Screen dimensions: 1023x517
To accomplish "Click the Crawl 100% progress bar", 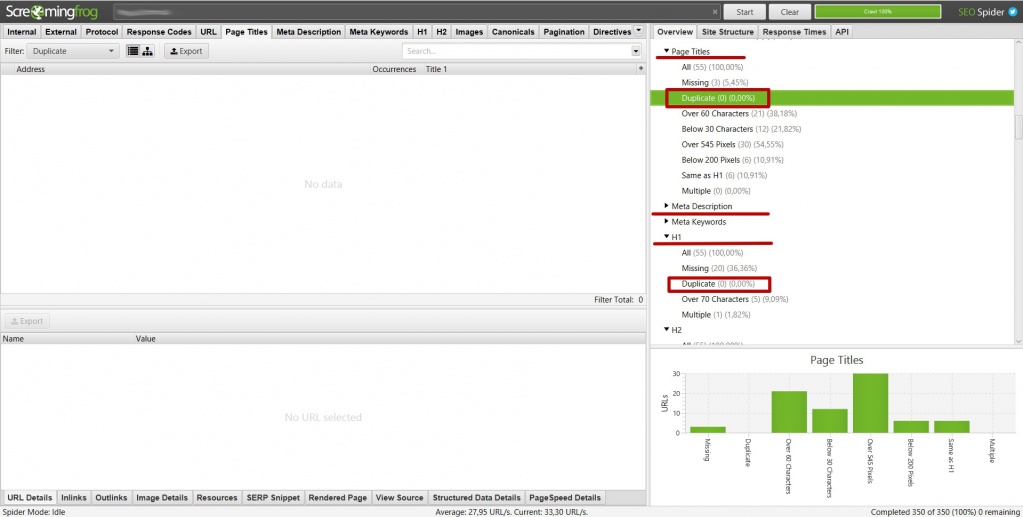I will (877, 12).
